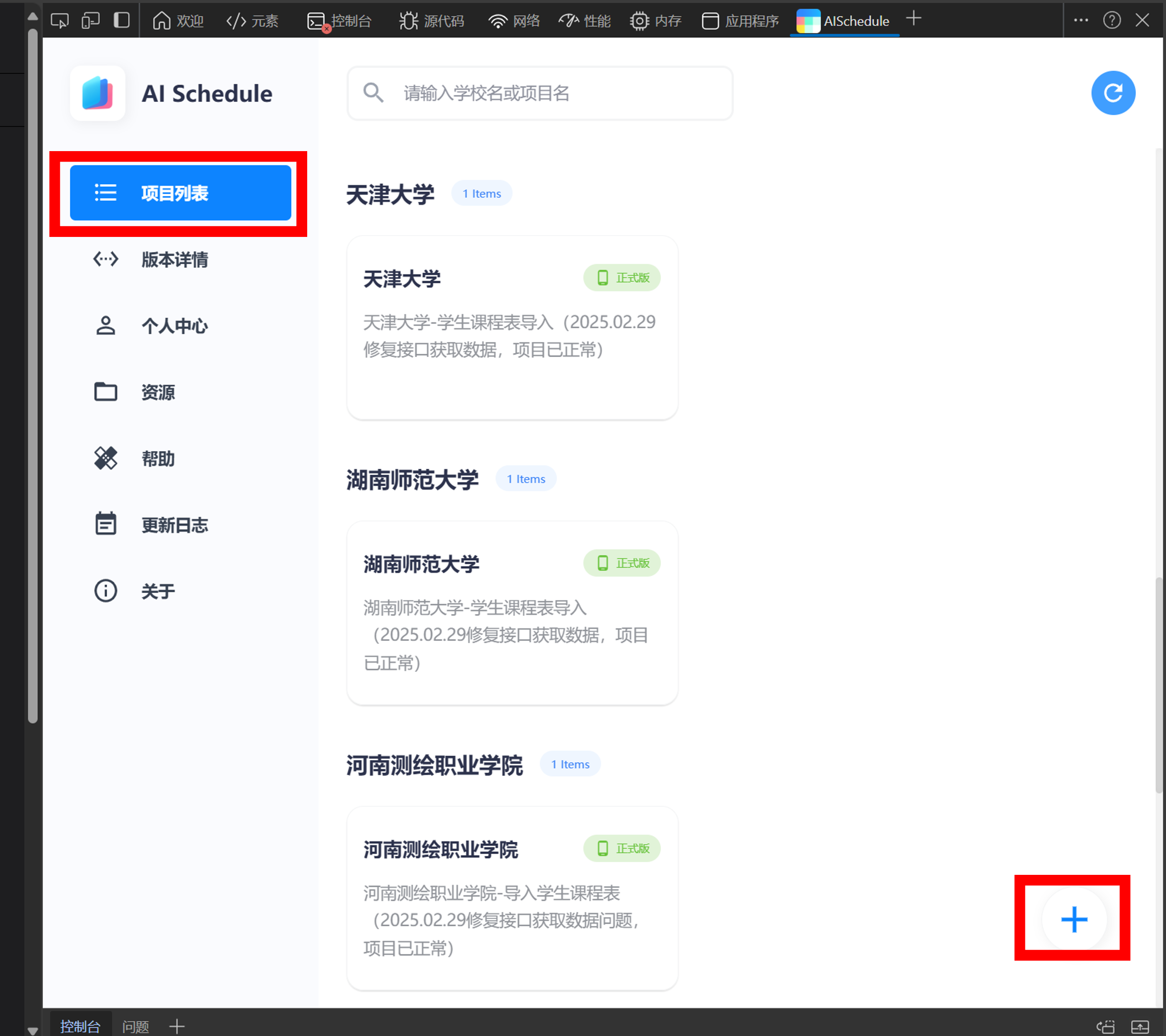Go to 个人中心 in sidebar
Image resolution: width=1166 pixels, height=1036 pixels.
pos(175,326)
